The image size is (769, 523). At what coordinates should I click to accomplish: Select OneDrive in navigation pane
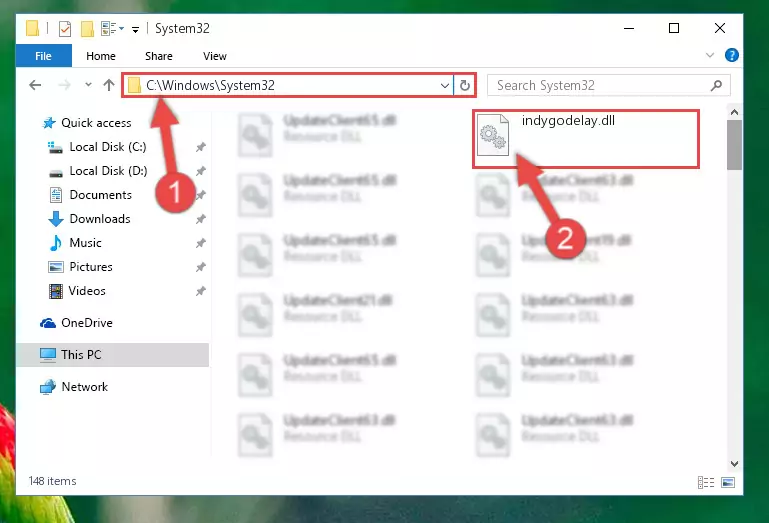[x=87, y=323]
